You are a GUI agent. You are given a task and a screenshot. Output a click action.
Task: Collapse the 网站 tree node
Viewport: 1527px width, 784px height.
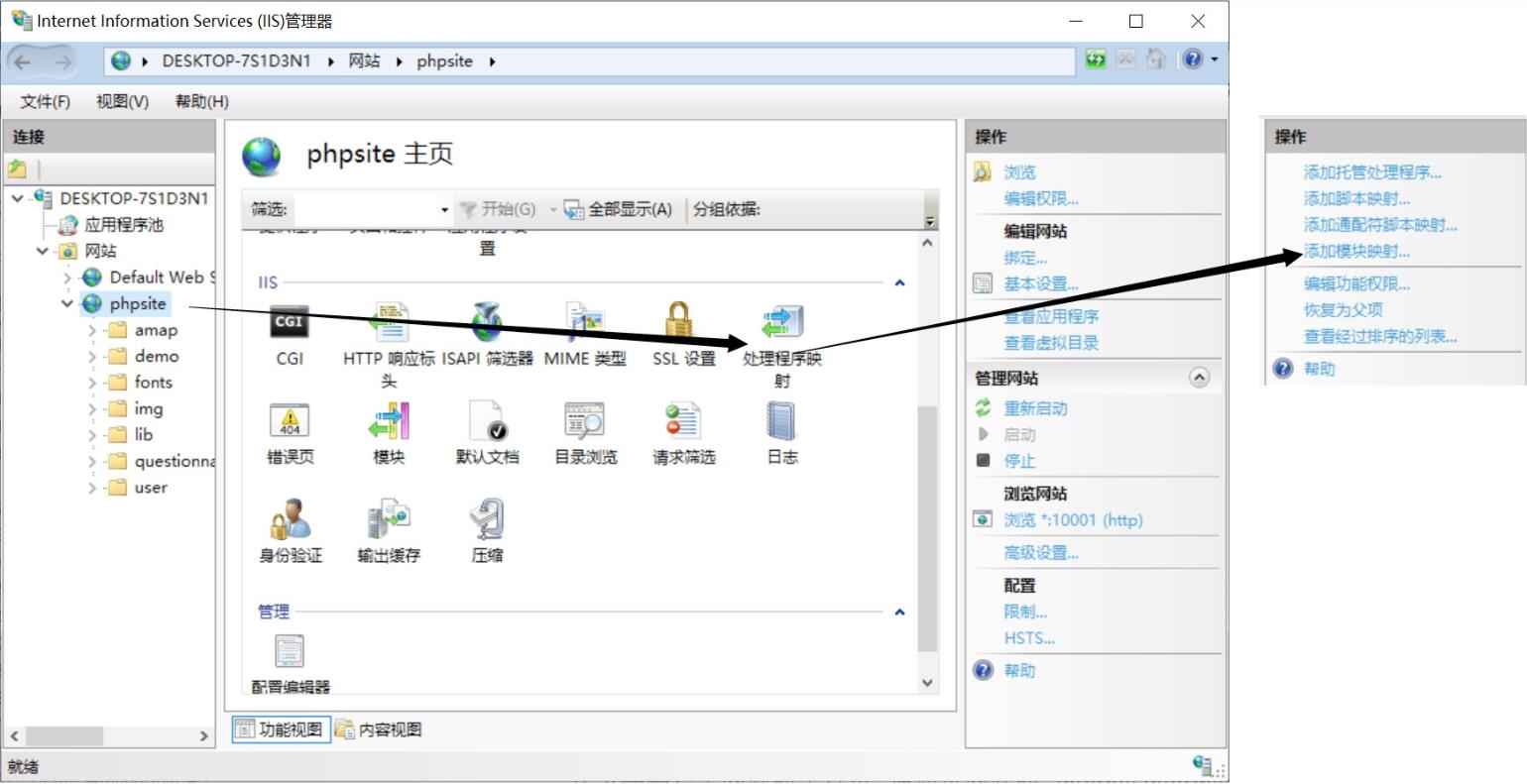point(43,252)
